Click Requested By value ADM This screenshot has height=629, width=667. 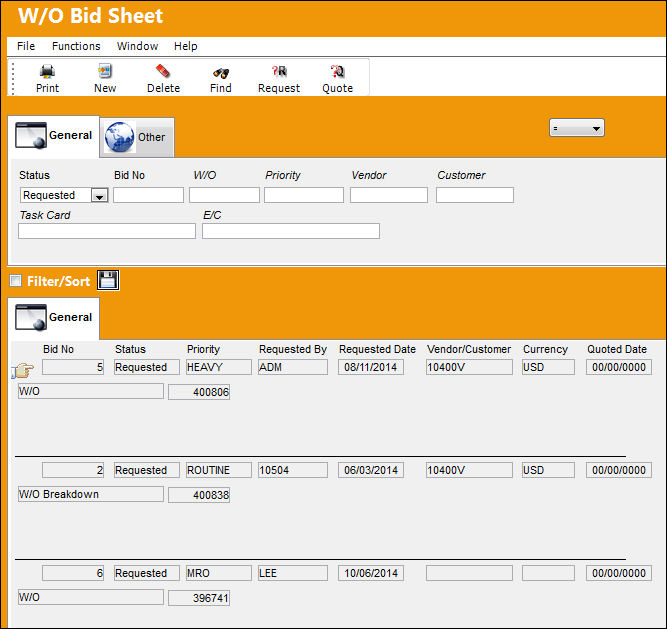pyautogui.click(x=293, y=367)
